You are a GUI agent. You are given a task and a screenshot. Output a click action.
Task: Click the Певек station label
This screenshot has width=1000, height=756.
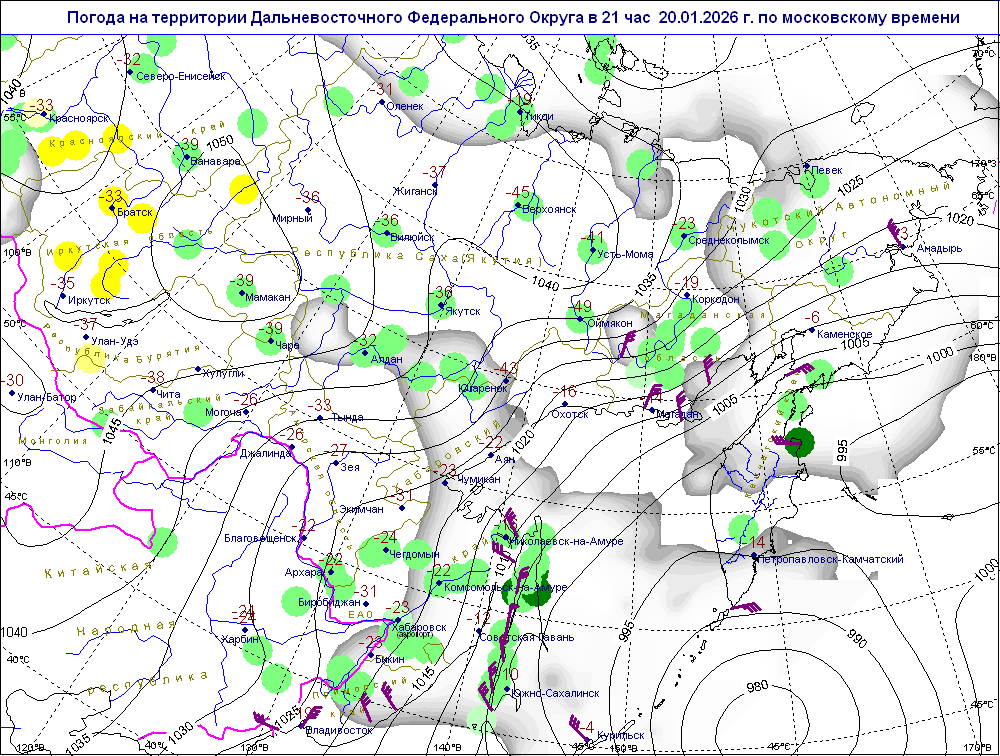click(x=825, y=170)
